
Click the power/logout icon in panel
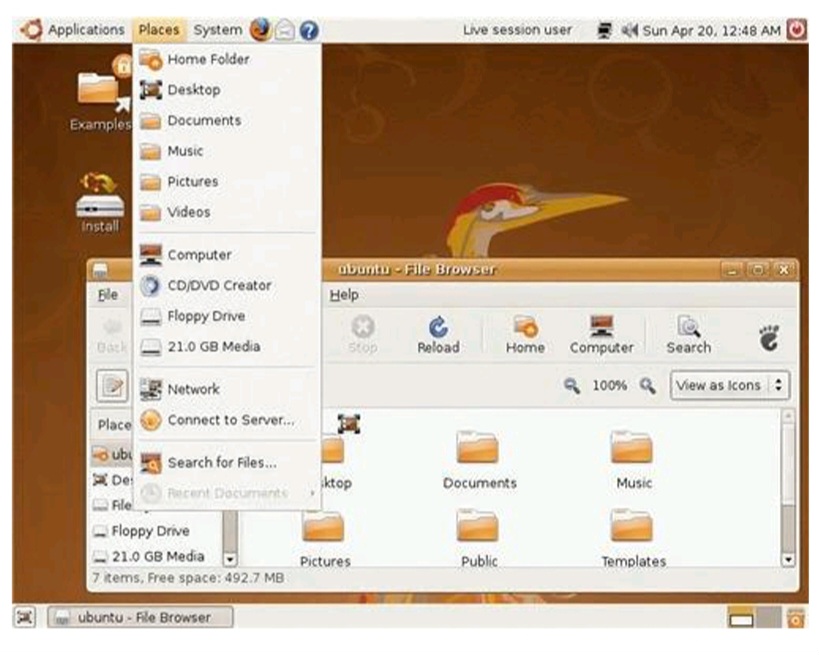[x=796, y=30]
